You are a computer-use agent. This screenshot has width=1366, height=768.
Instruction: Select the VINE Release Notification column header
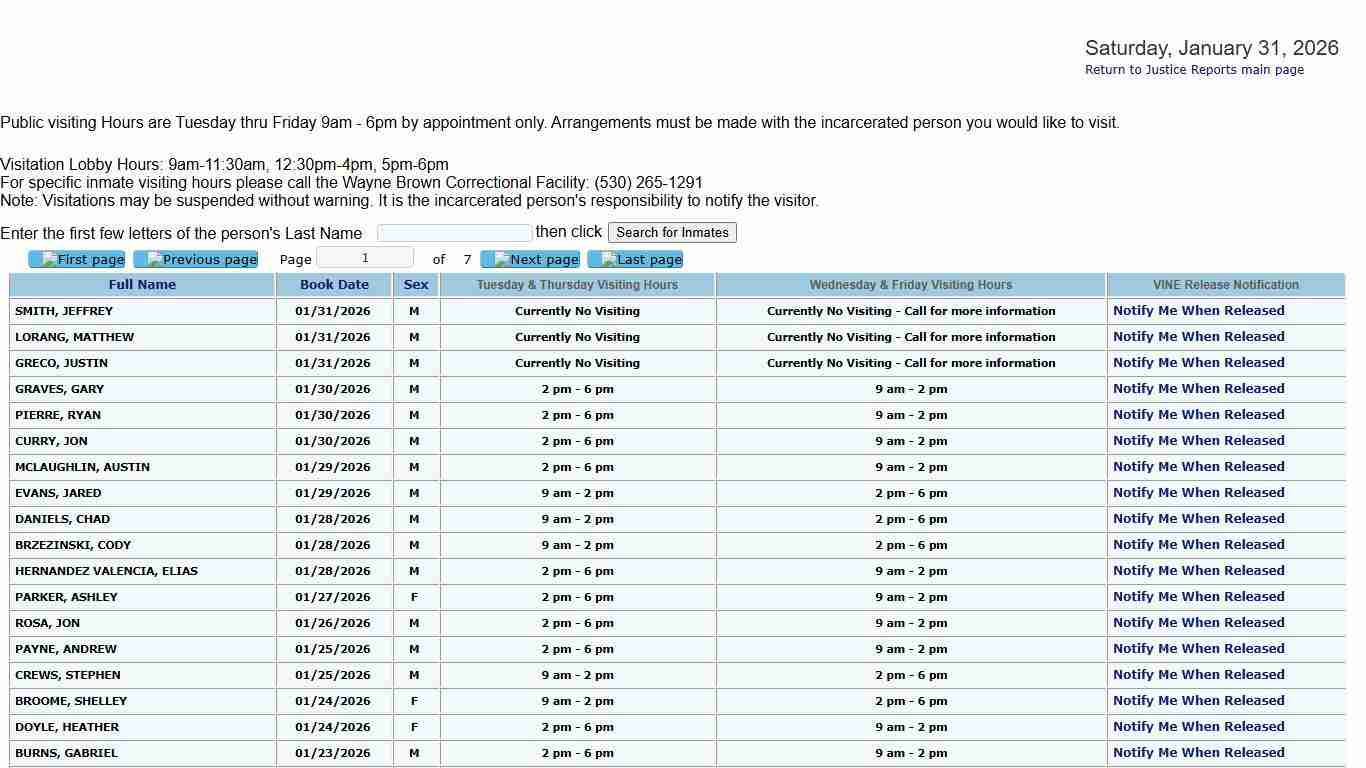click(x=1225, y=285)
